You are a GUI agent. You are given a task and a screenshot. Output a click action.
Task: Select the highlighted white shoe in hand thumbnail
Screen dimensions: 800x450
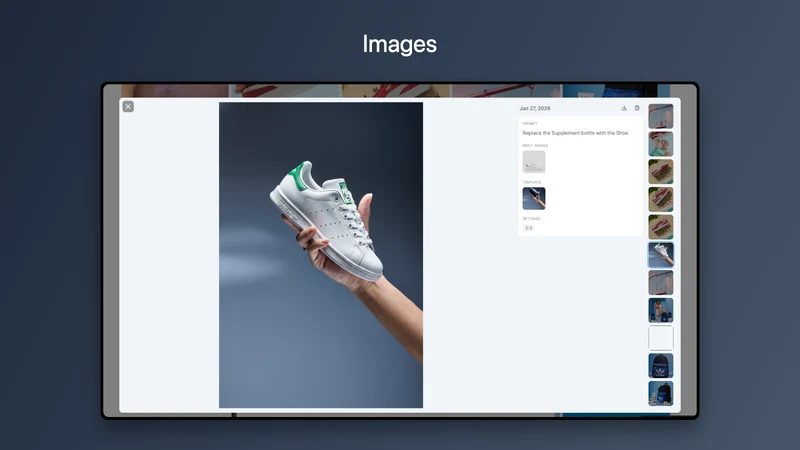pos(661,255)
